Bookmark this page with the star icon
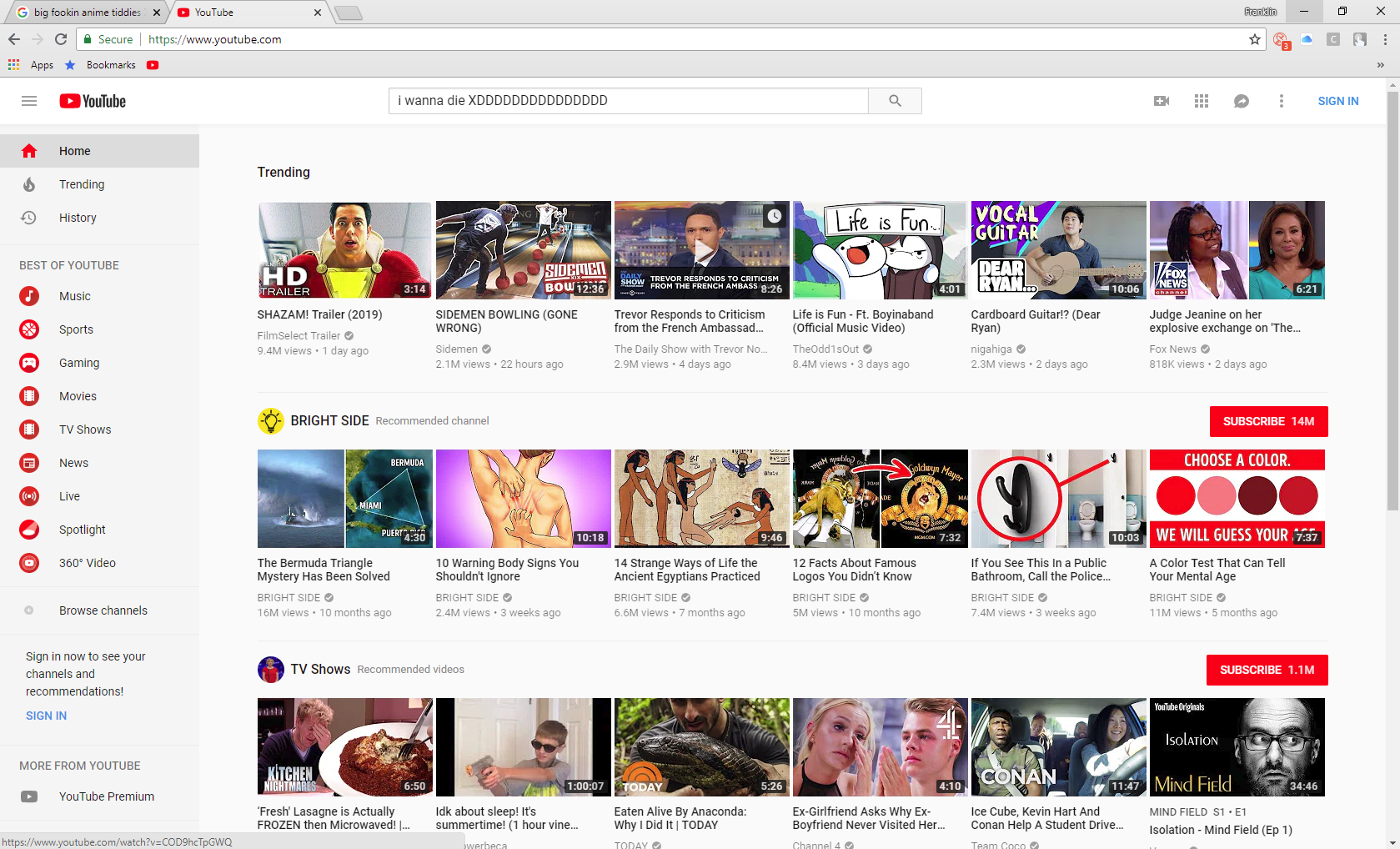Image resolution: width=1400 pixels, height=849 pixels. tap(1255, 39)
